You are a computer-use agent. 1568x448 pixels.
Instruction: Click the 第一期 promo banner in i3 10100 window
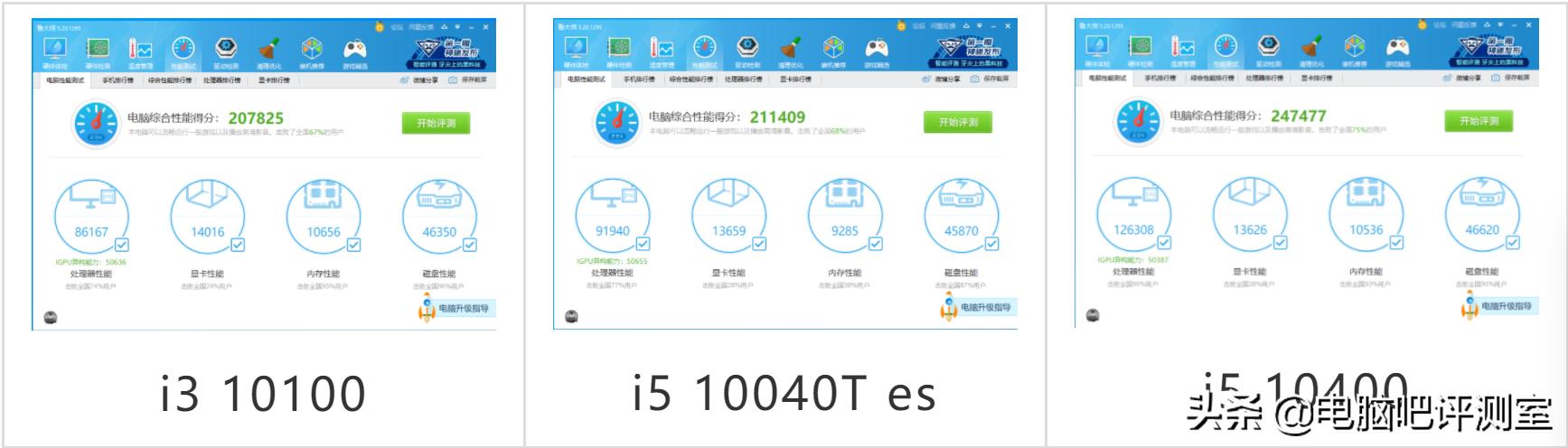point(446,52)
